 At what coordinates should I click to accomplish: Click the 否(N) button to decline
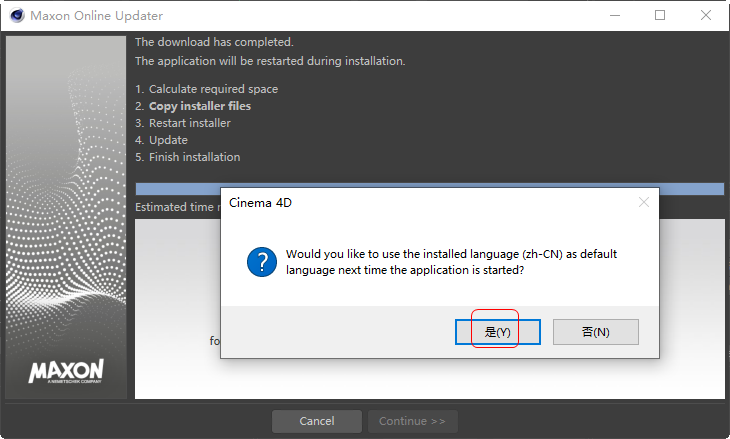(595, 332)
